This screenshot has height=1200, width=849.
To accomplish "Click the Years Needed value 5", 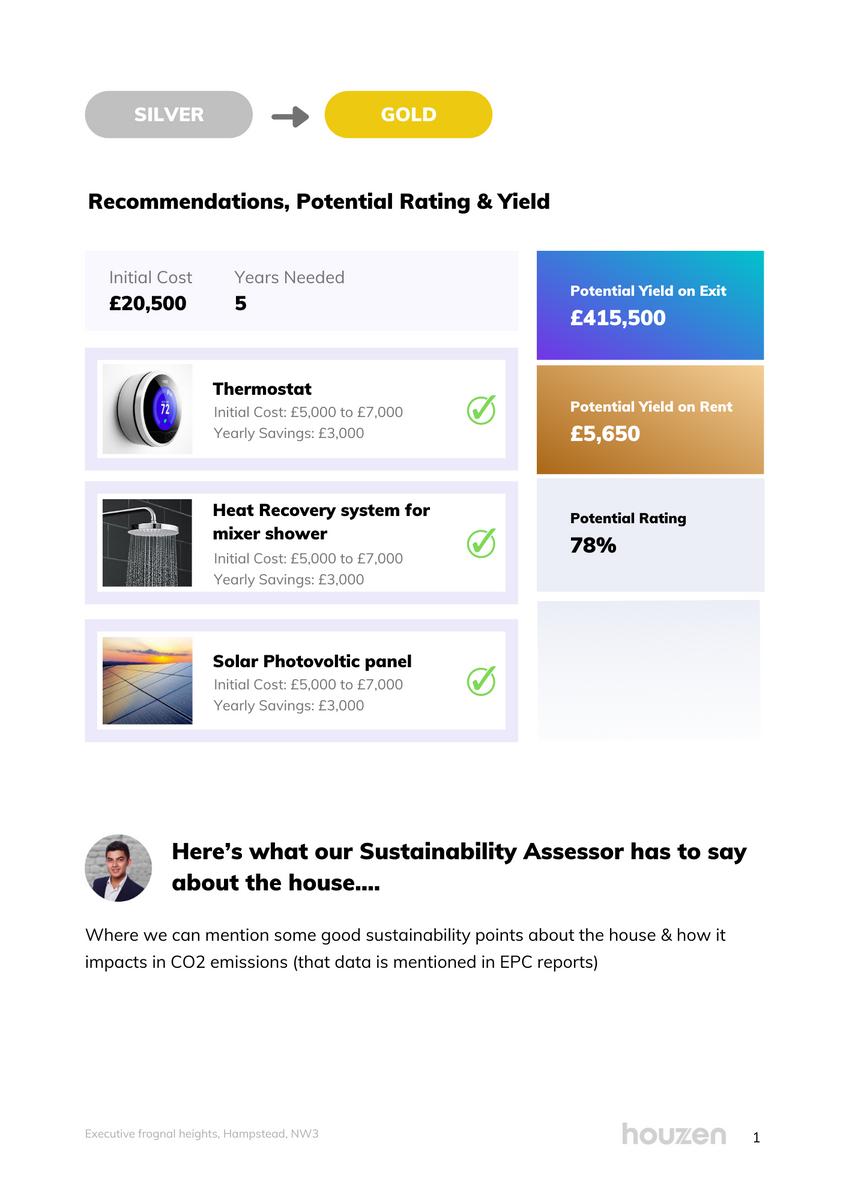I will (x=241, y=303).
